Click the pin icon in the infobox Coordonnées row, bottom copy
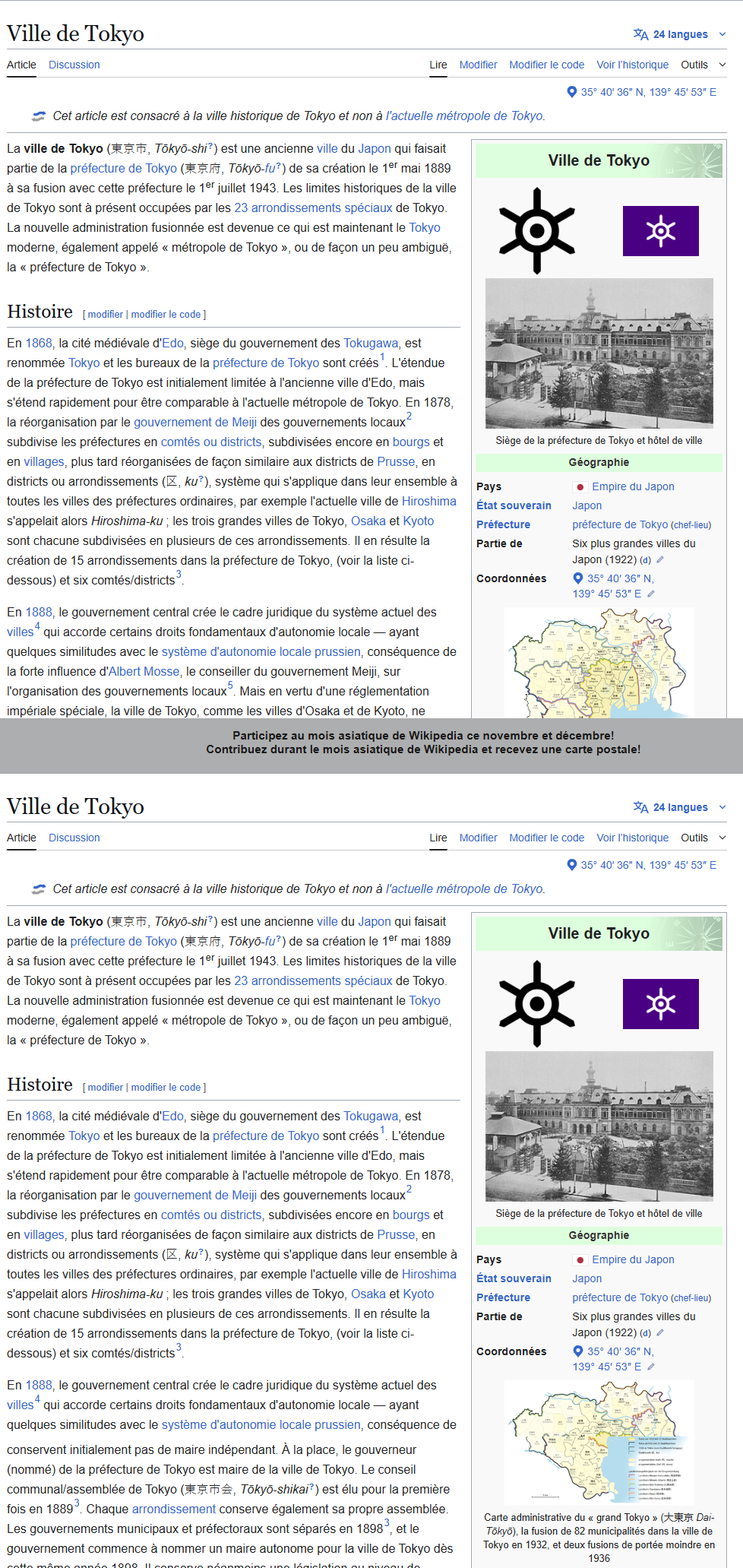 [x=578, y=1351]
